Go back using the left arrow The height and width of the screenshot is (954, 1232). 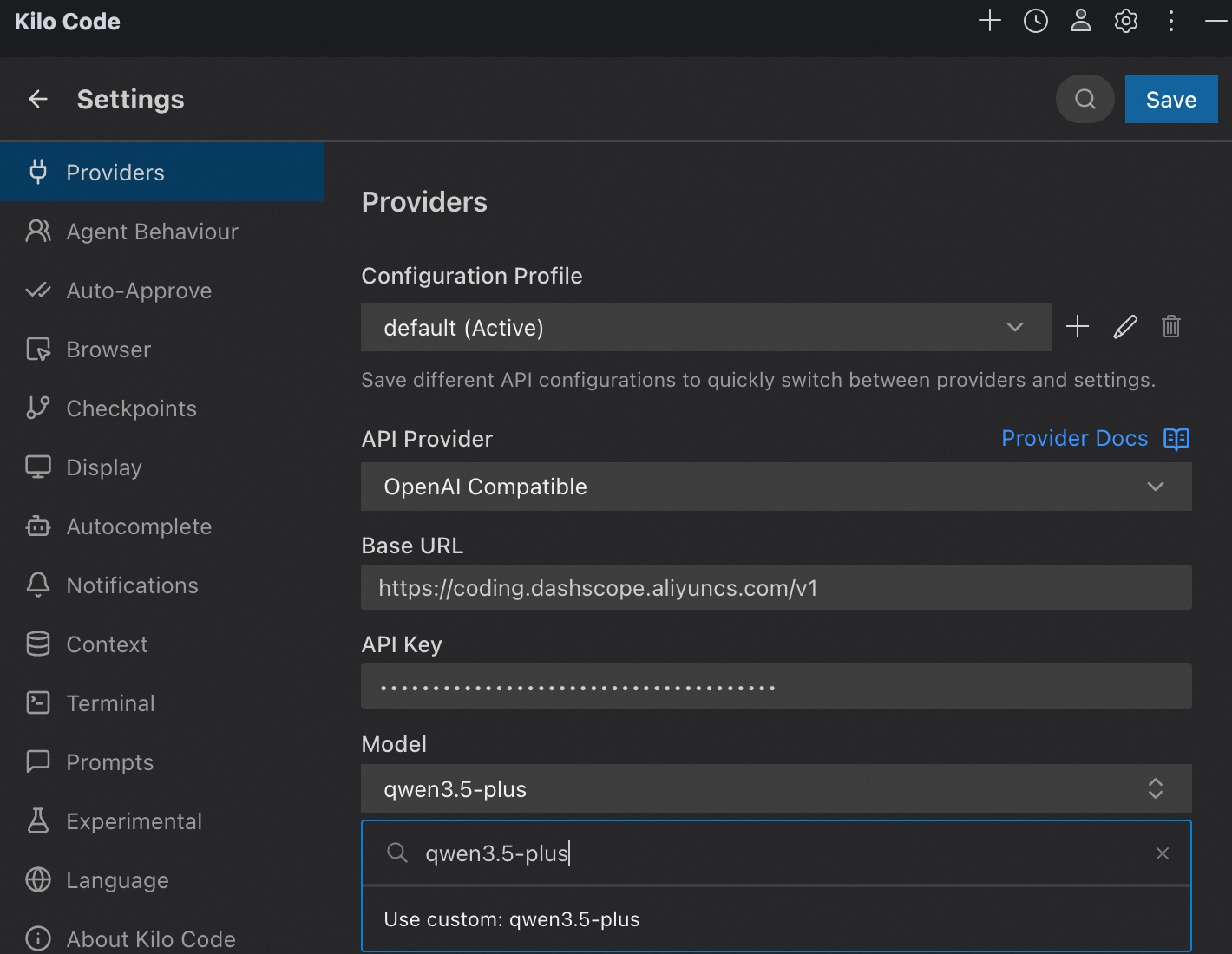pyautogui.click(x=38, y=99)
